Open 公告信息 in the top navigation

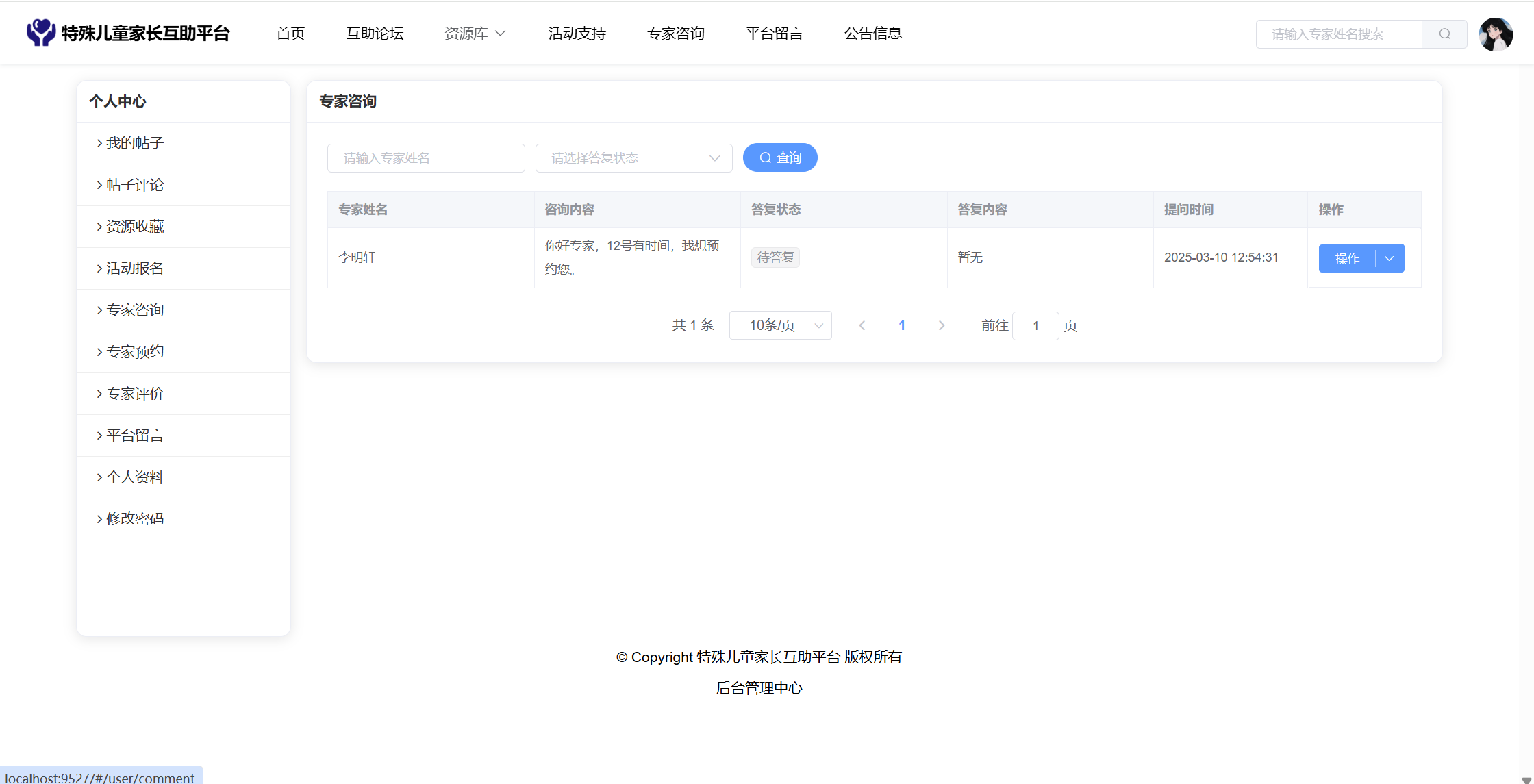click(872, 34)
